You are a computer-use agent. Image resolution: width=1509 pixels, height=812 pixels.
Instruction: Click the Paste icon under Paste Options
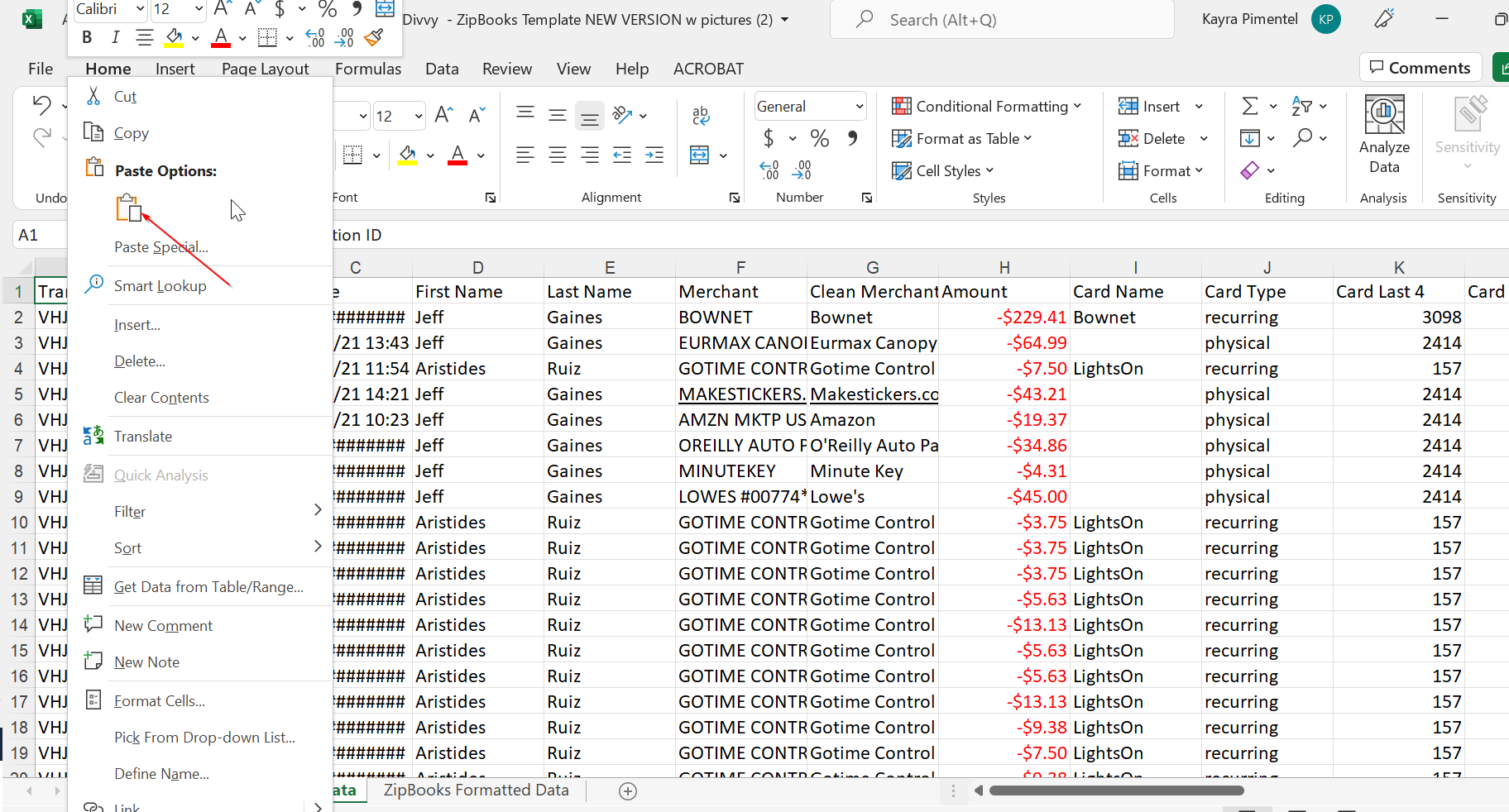pyautogui.click(x=129, y=208)
